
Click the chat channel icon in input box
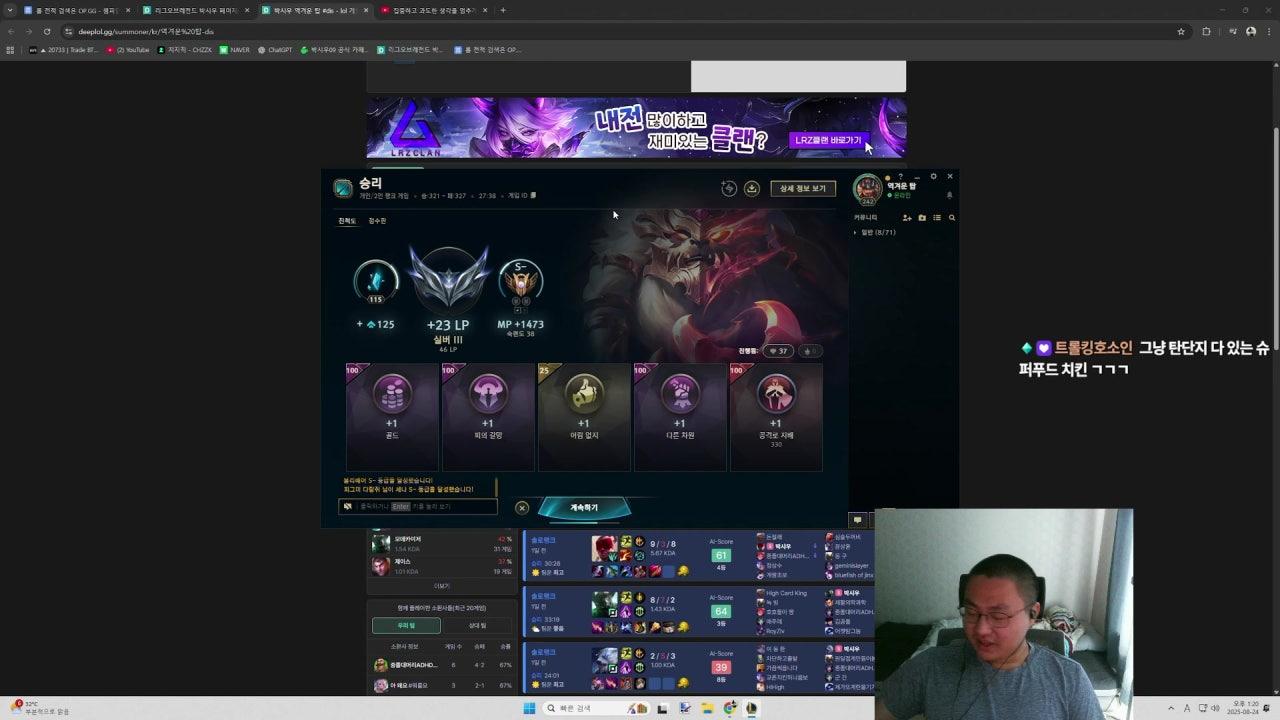348,506
